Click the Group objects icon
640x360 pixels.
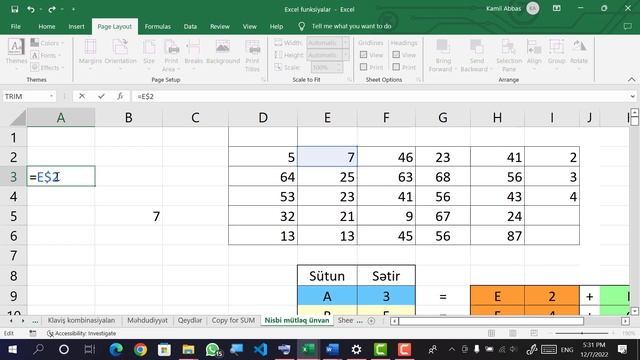(x=556, y=47)
